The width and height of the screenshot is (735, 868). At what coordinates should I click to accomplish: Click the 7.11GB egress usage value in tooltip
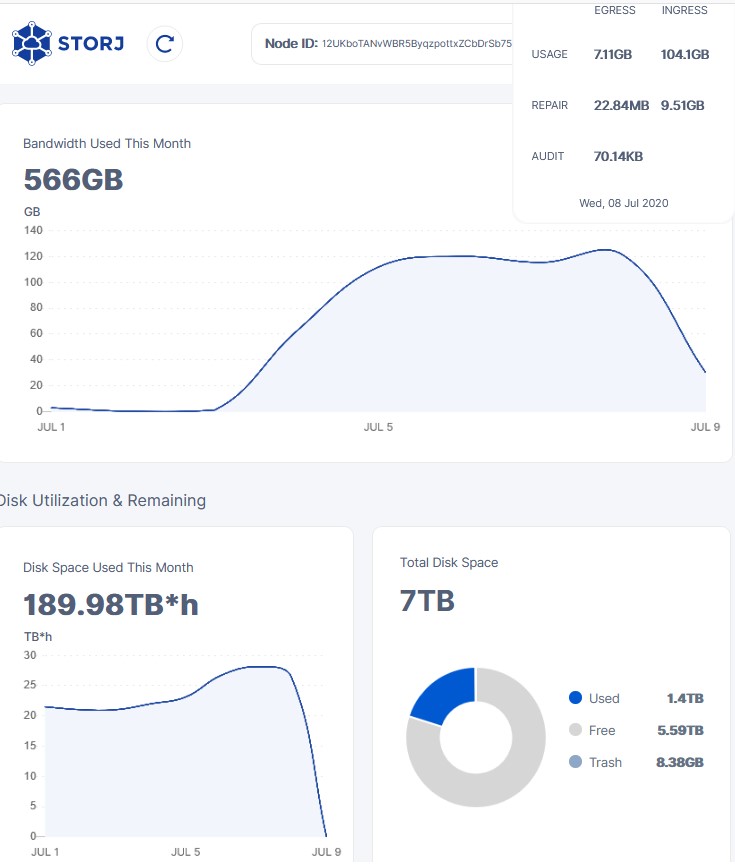[x=612, y=55]
